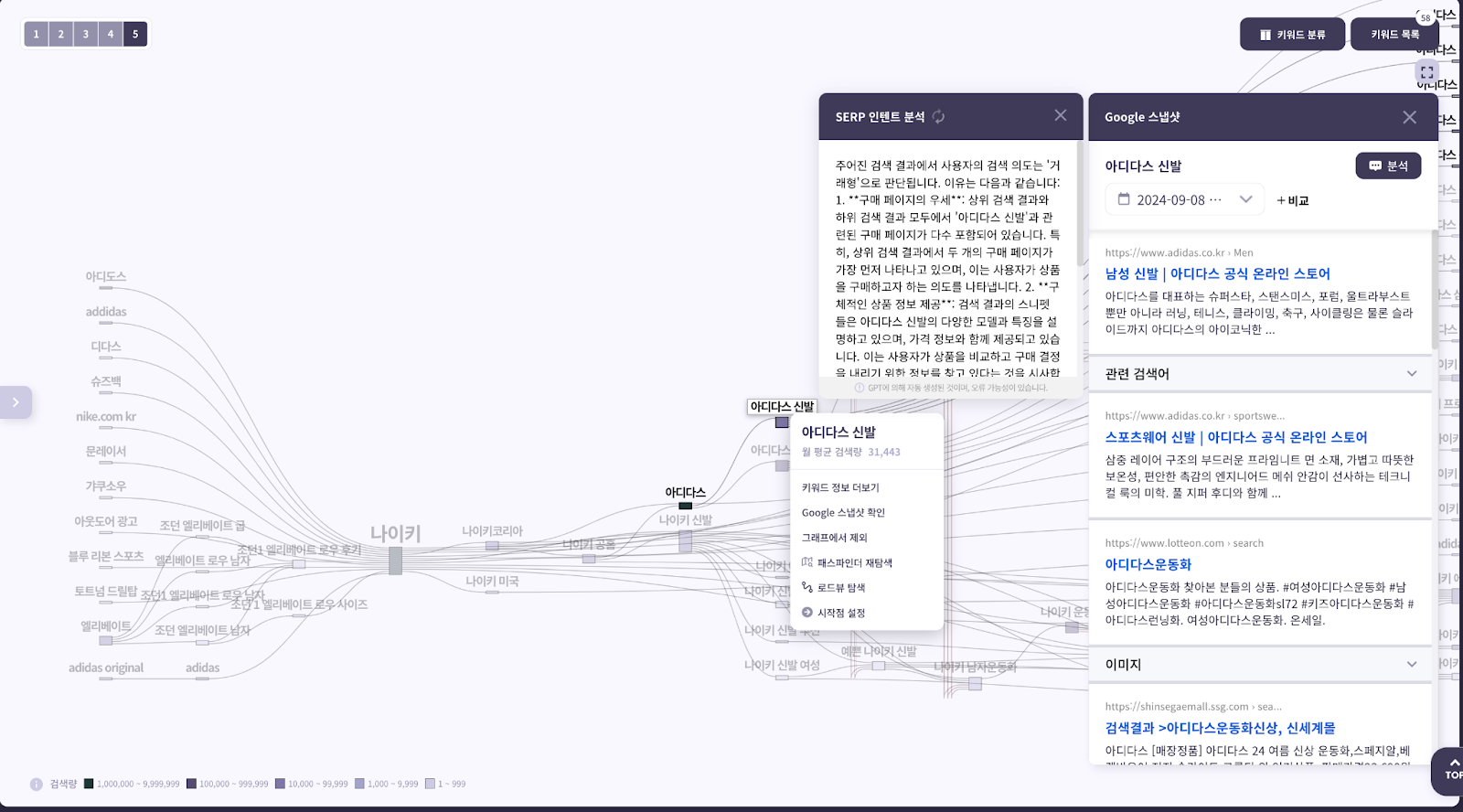Select depth level 4

(111, 34)
